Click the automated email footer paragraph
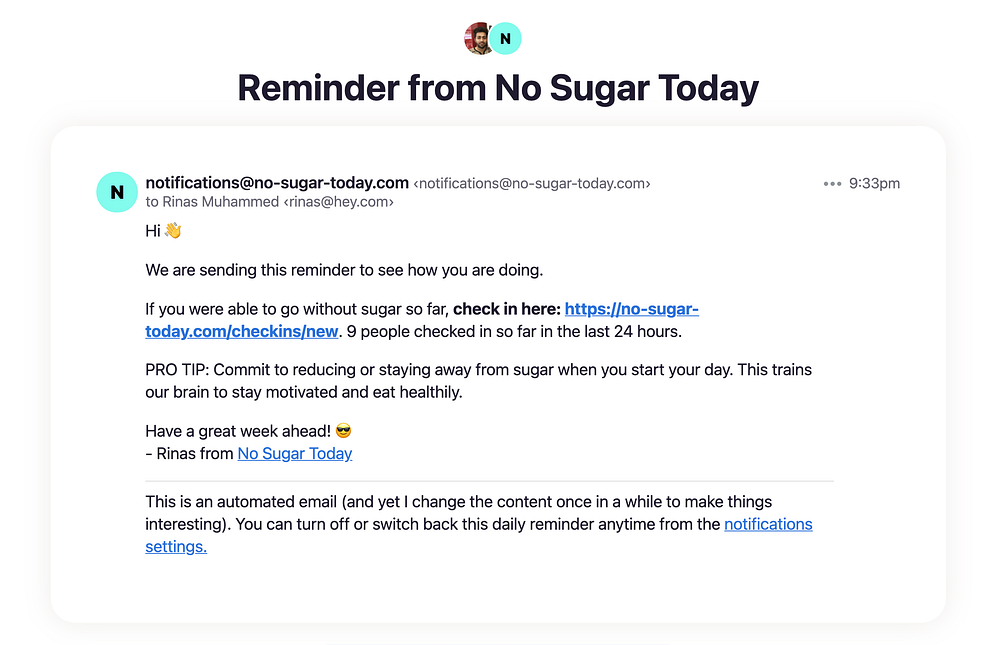This screenshot has height=645, width=1000. 430,513
